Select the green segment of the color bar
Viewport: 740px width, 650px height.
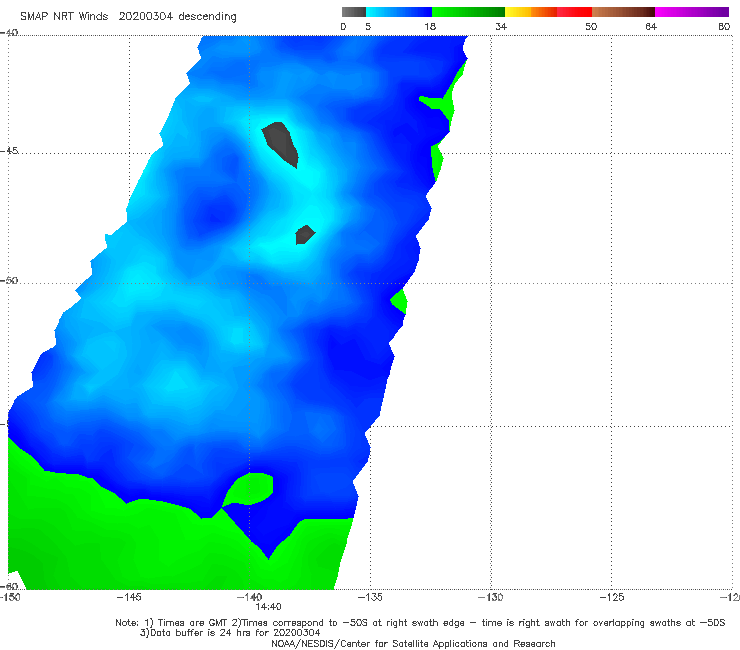click(468, 12)
